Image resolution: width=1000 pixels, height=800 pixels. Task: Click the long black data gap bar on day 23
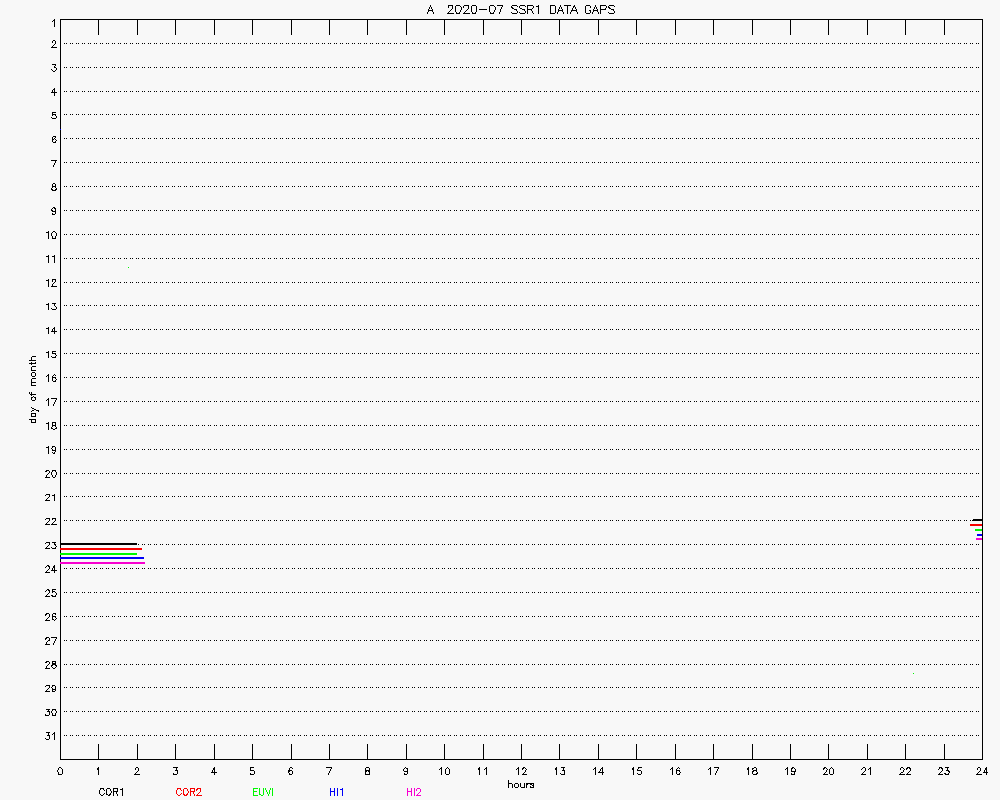click(98, 544)
